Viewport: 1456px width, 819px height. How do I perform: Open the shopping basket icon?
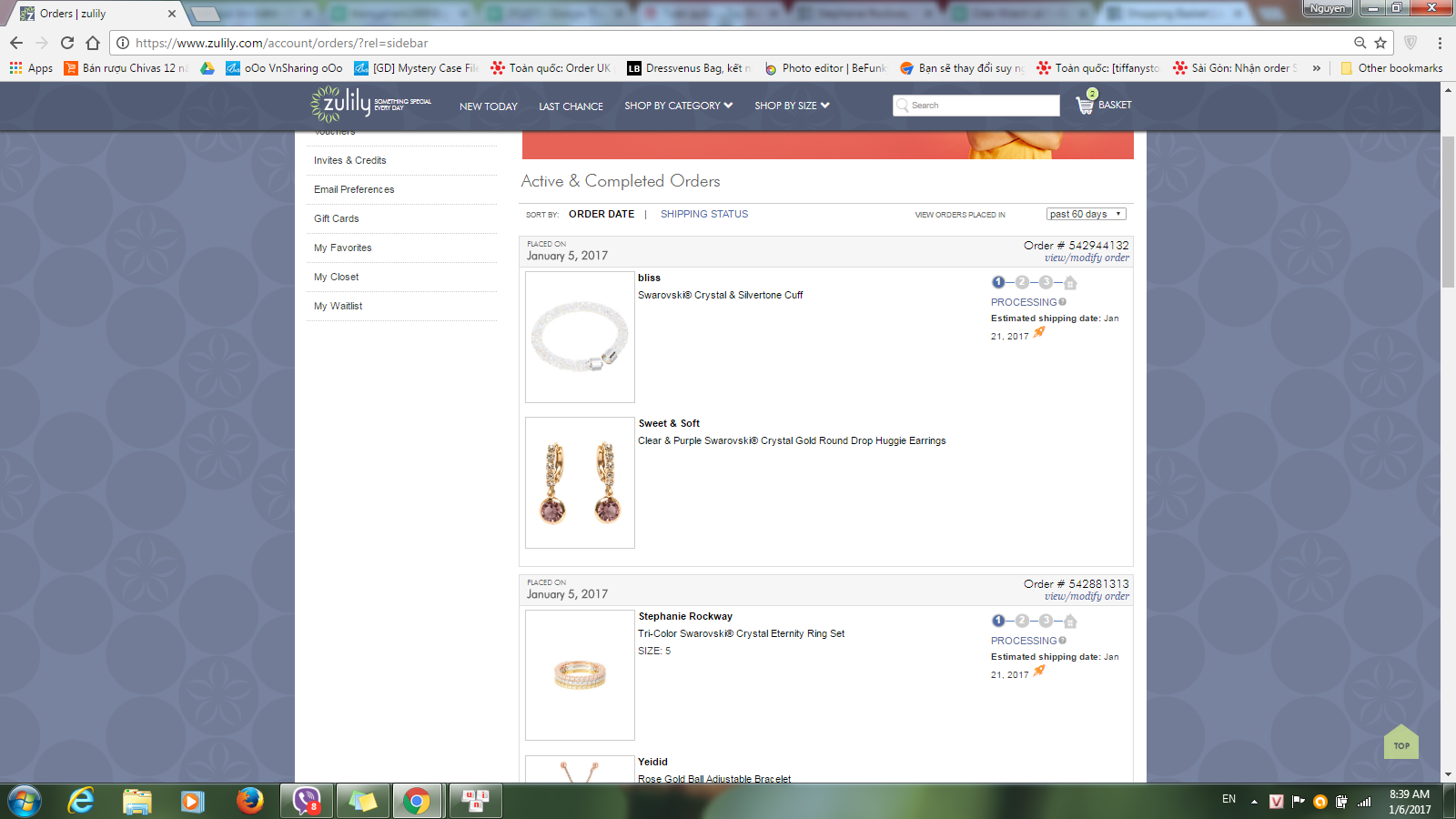coord(1085,105)
